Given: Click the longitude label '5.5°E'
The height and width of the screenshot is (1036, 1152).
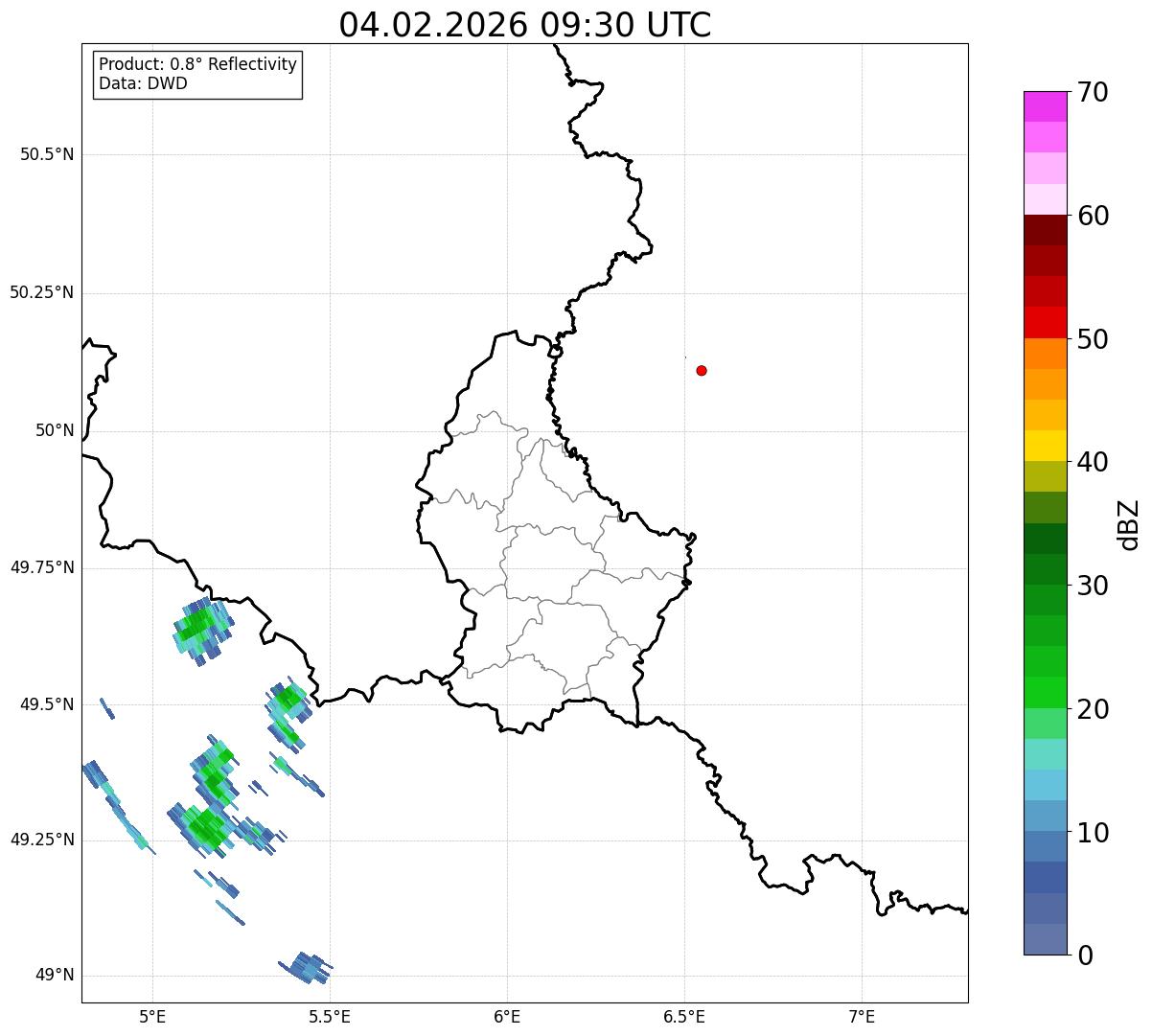Looking at the screenshot, I should click(330, 1017).
